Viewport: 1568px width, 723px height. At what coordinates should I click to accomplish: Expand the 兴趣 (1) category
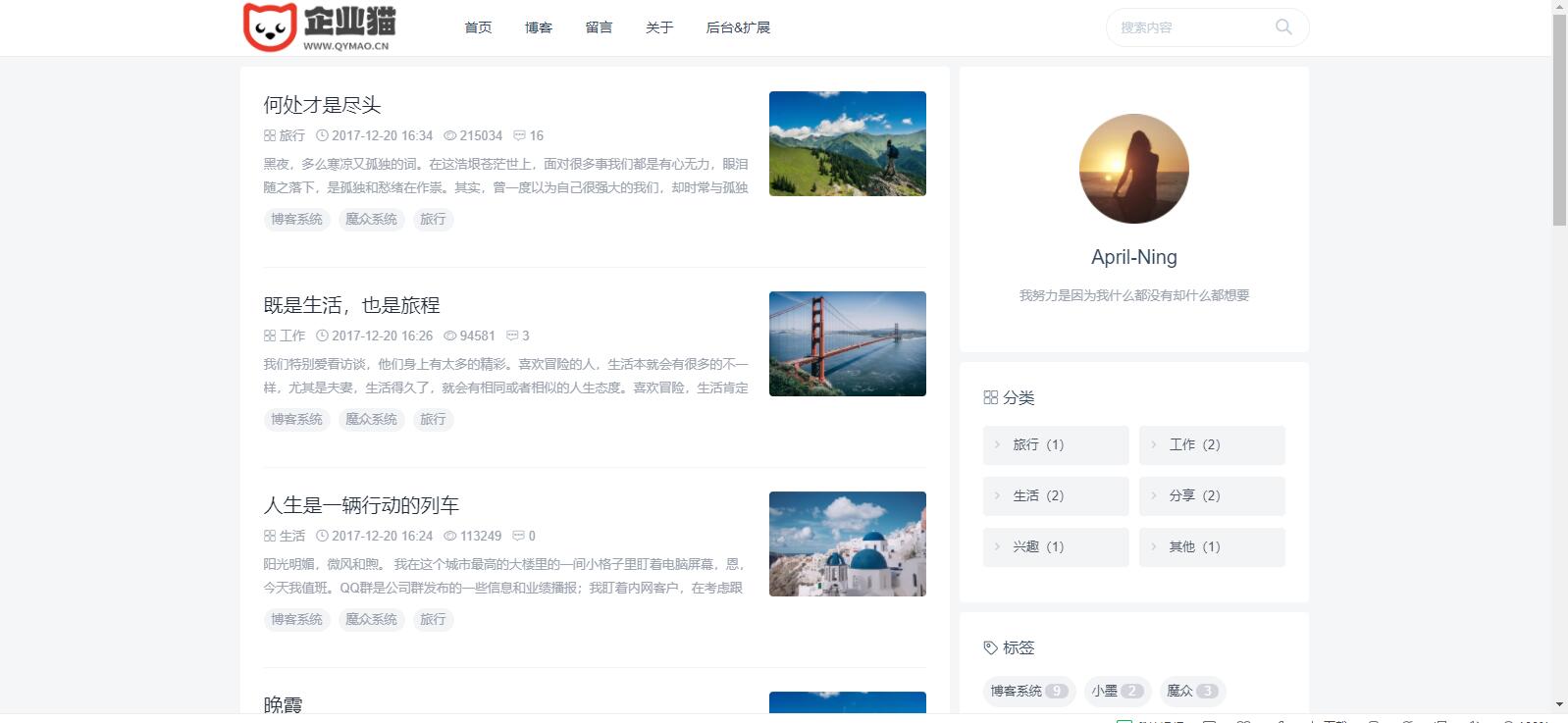(x=1055, y=547)
